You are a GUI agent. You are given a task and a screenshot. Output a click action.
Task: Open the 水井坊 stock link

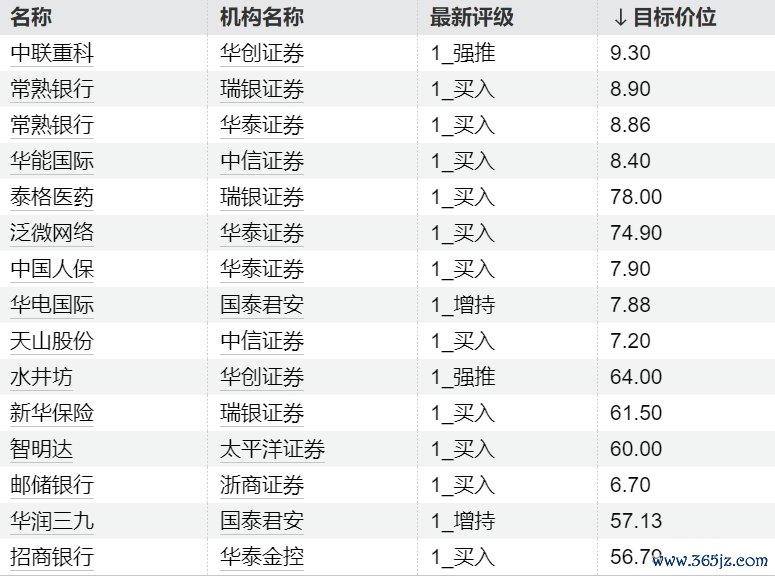tap(41, 377)
